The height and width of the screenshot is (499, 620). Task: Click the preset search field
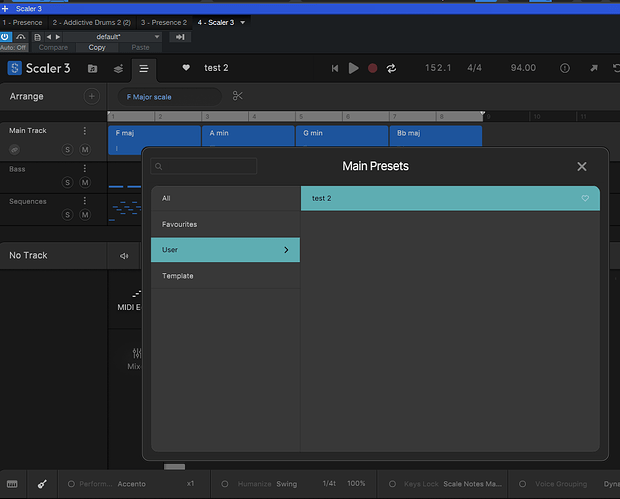click(x=205, y=166)
